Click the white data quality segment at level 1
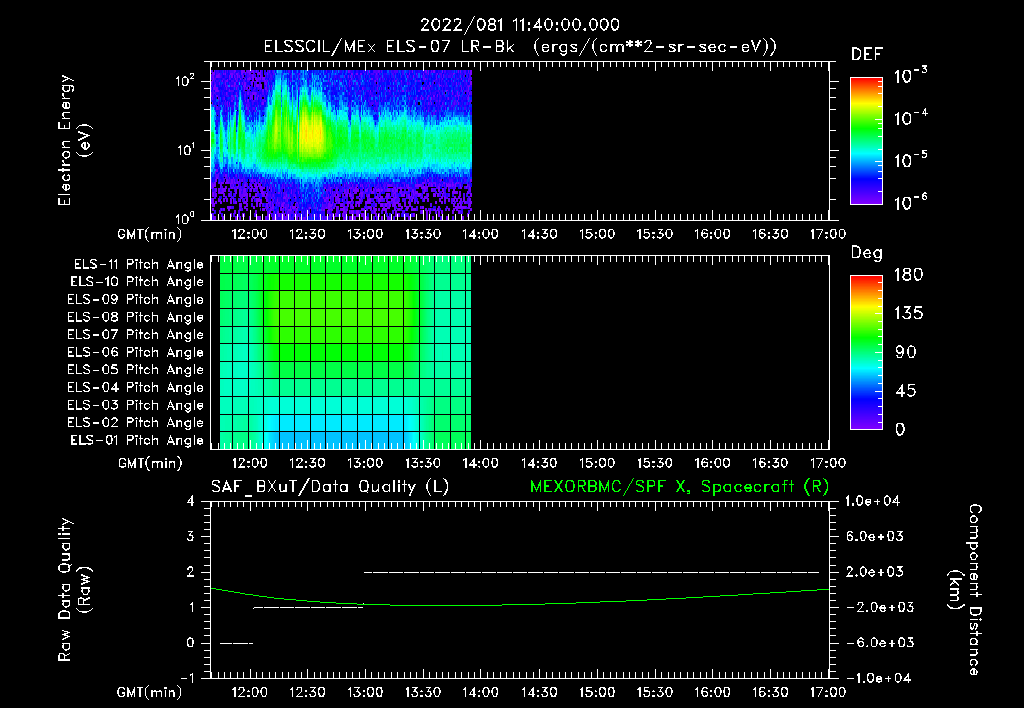Viewport: 1024px width, 708px height. (308, 607)
